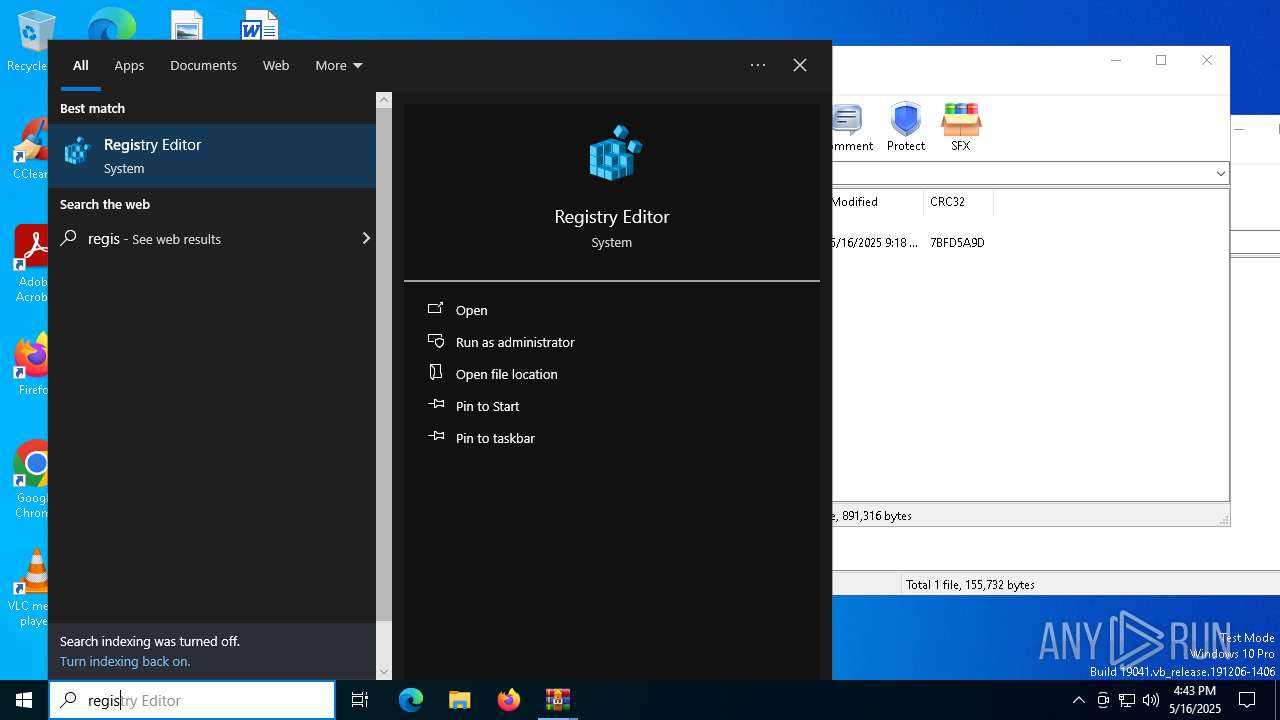
Task: Open Registry Editor best match result
Action: click(212, 156)
